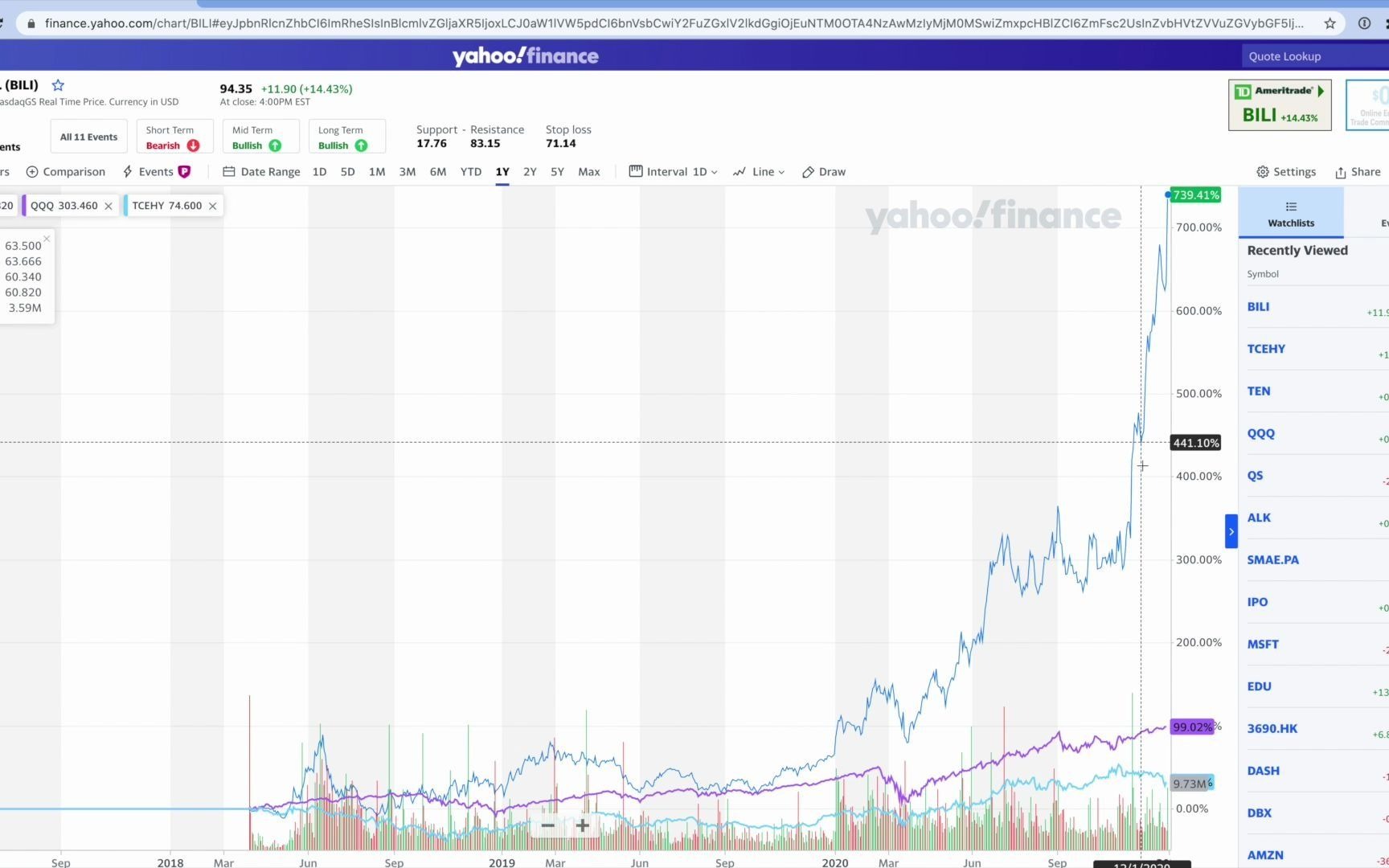This screenshot has width=1389, height=868.
Task: Select 5Y time range
Action: point(557,172)
